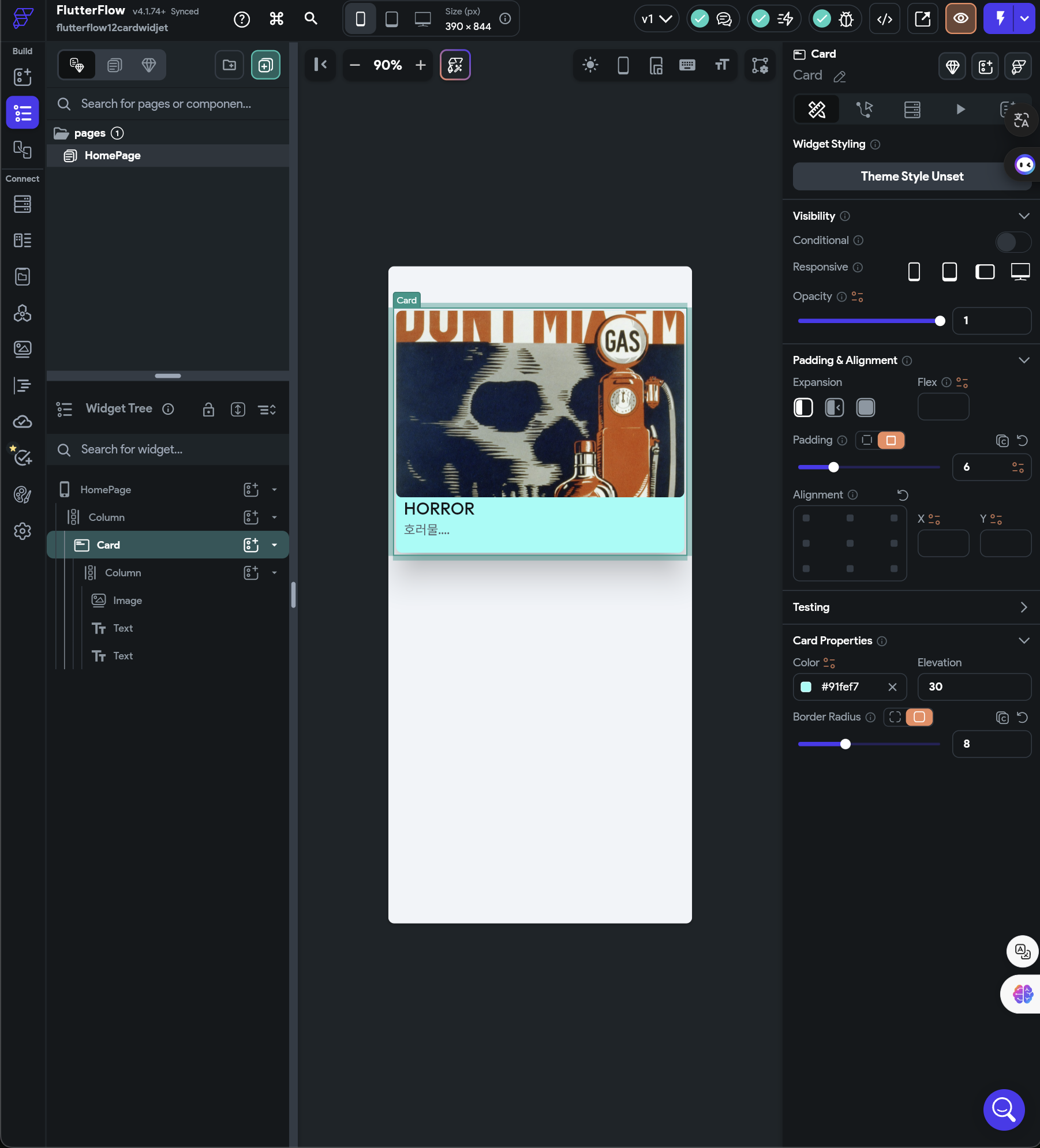Switch to the Animations play tab
This screenshot has height=1148, width=1040.
tap(960, 109)
